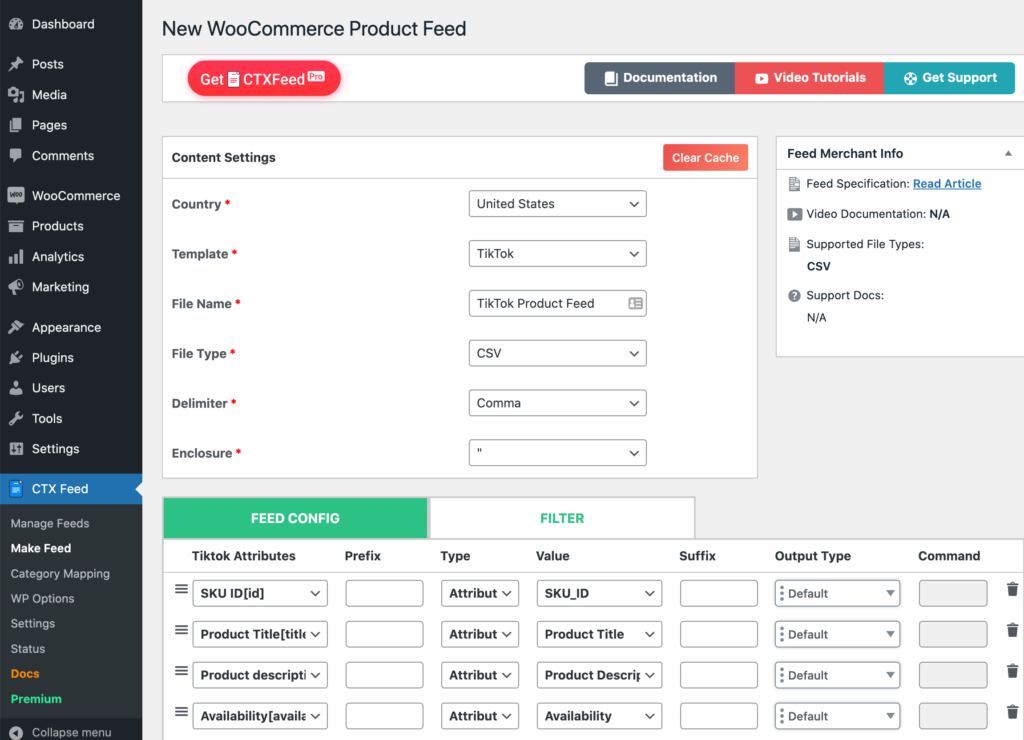Grab the drag handle of Product Title row

click(182, 630)
